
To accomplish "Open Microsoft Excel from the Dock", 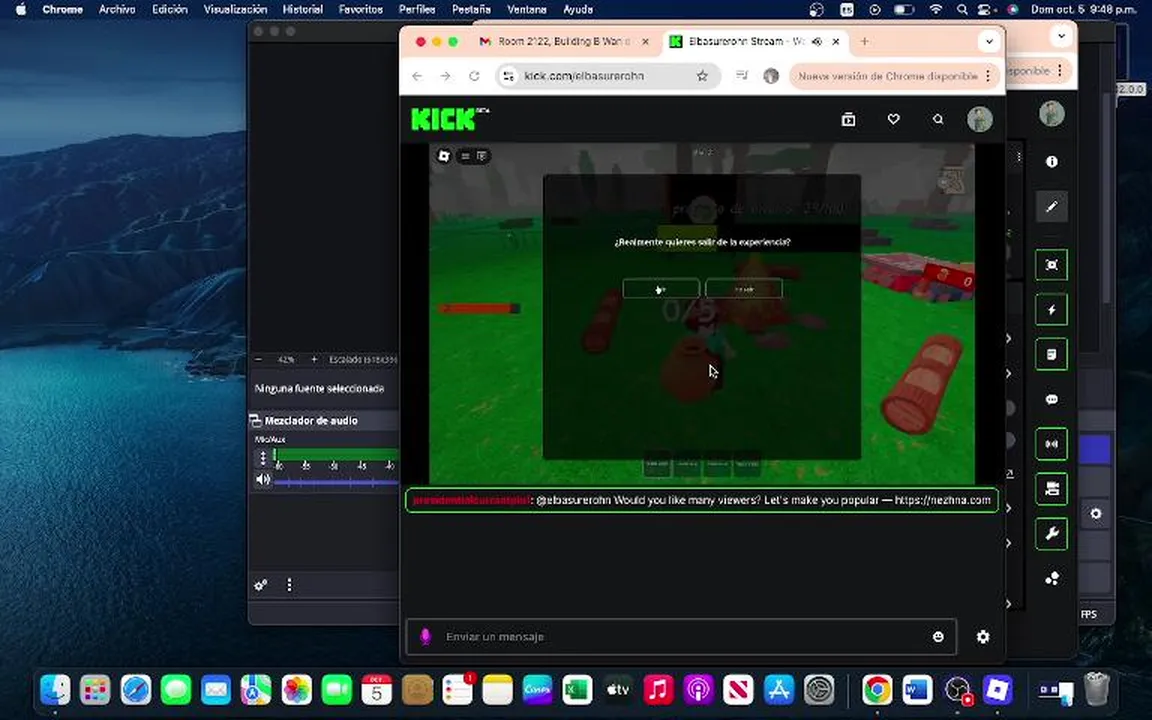I will [577, 690].
